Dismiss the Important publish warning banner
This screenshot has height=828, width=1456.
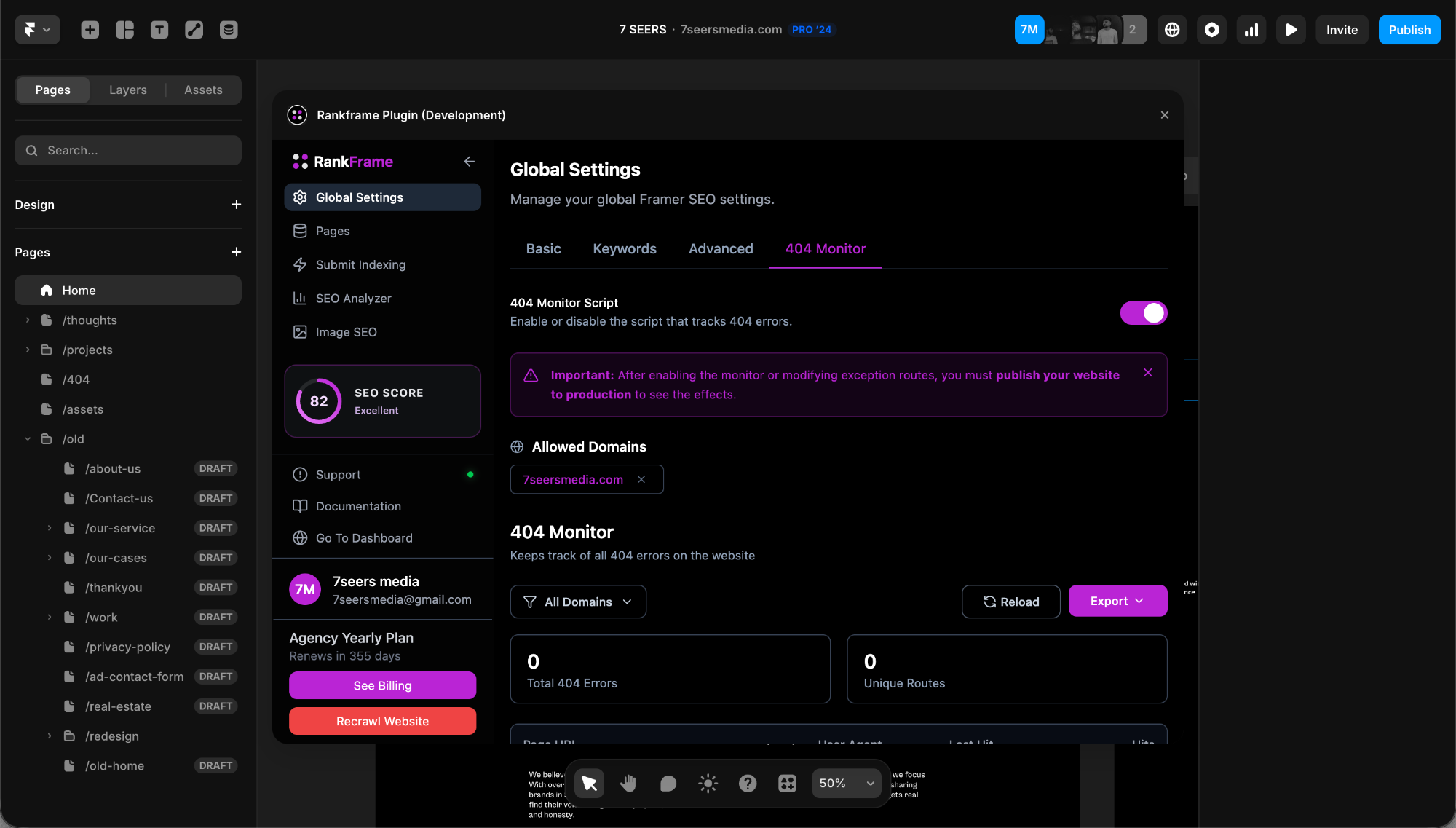tap(1147, 373)
